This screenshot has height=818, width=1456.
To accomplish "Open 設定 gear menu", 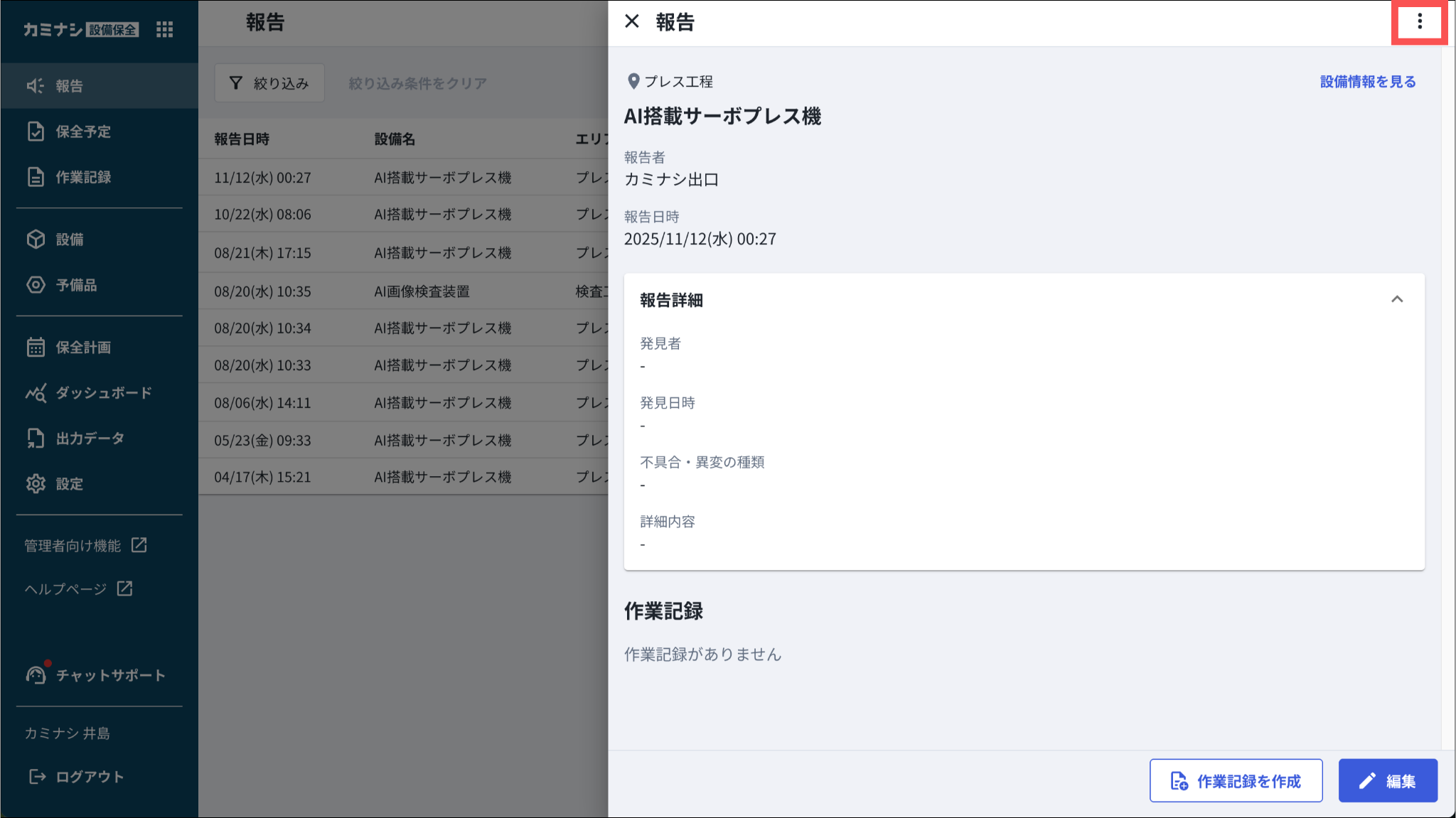I will pos(36,484).
